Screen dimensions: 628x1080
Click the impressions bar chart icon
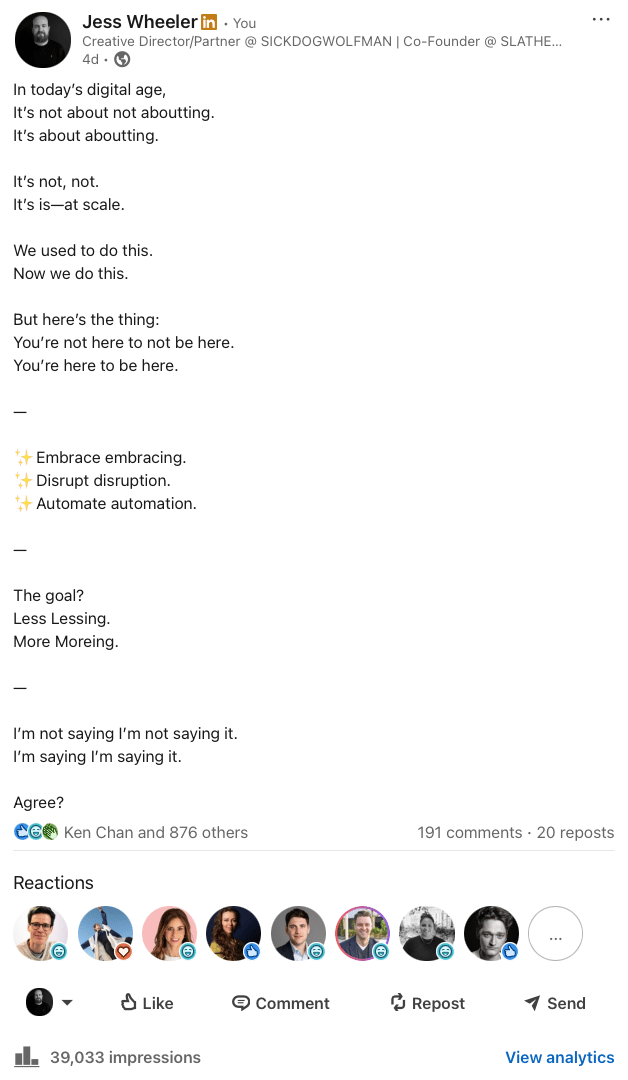point(26,1056)
